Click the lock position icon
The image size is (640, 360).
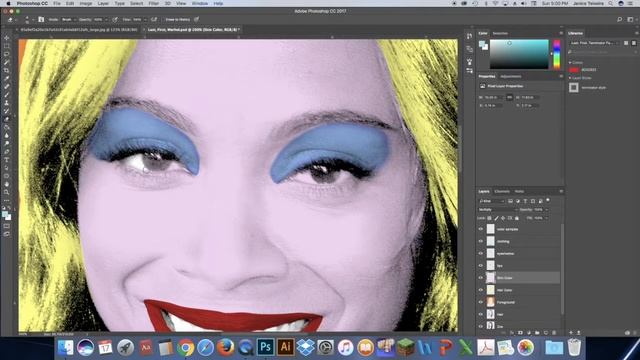[x=503, y=218]
